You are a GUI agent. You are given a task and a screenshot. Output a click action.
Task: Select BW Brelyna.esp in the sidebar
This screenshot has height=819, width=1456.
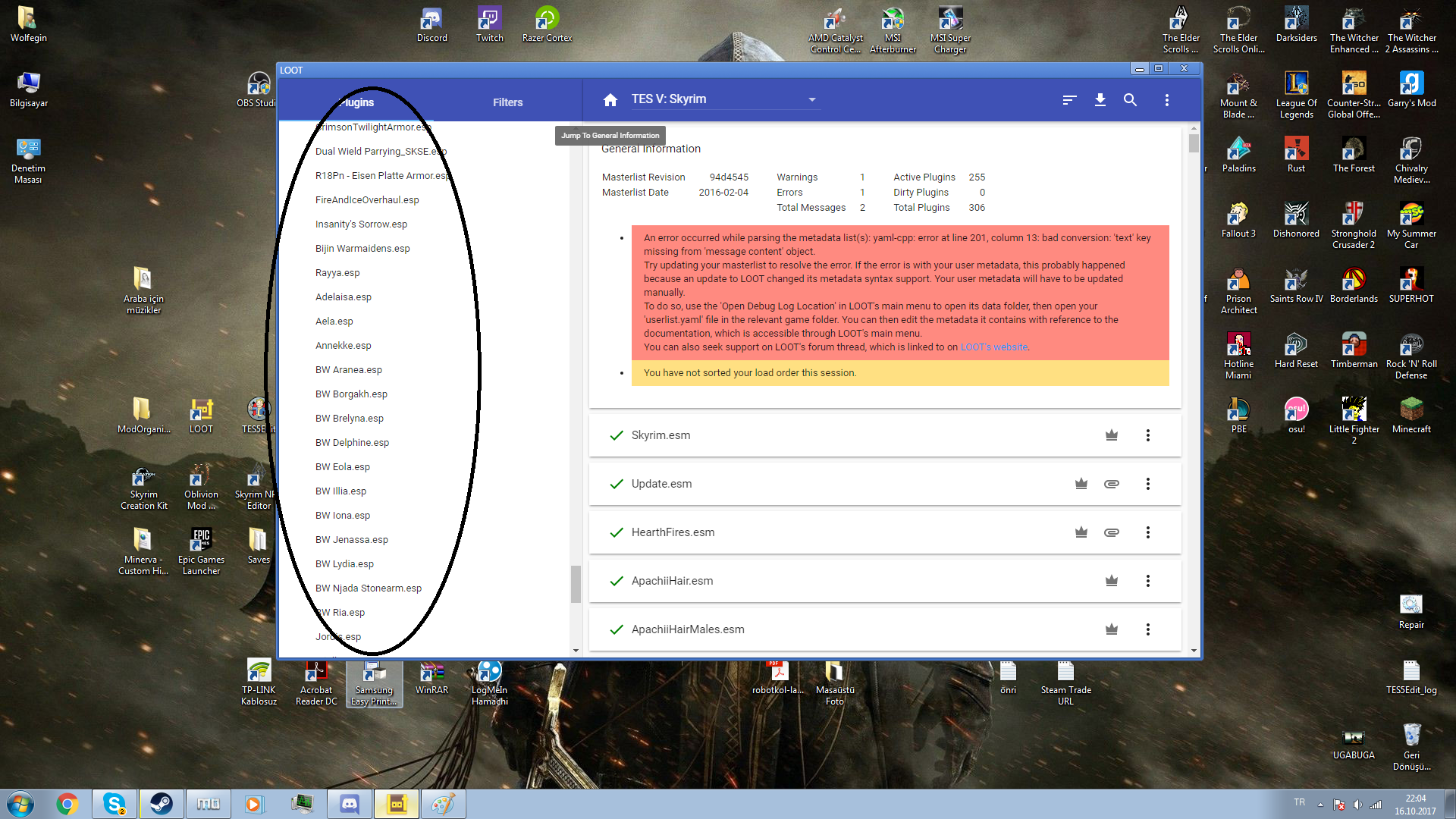coord(350,419)
